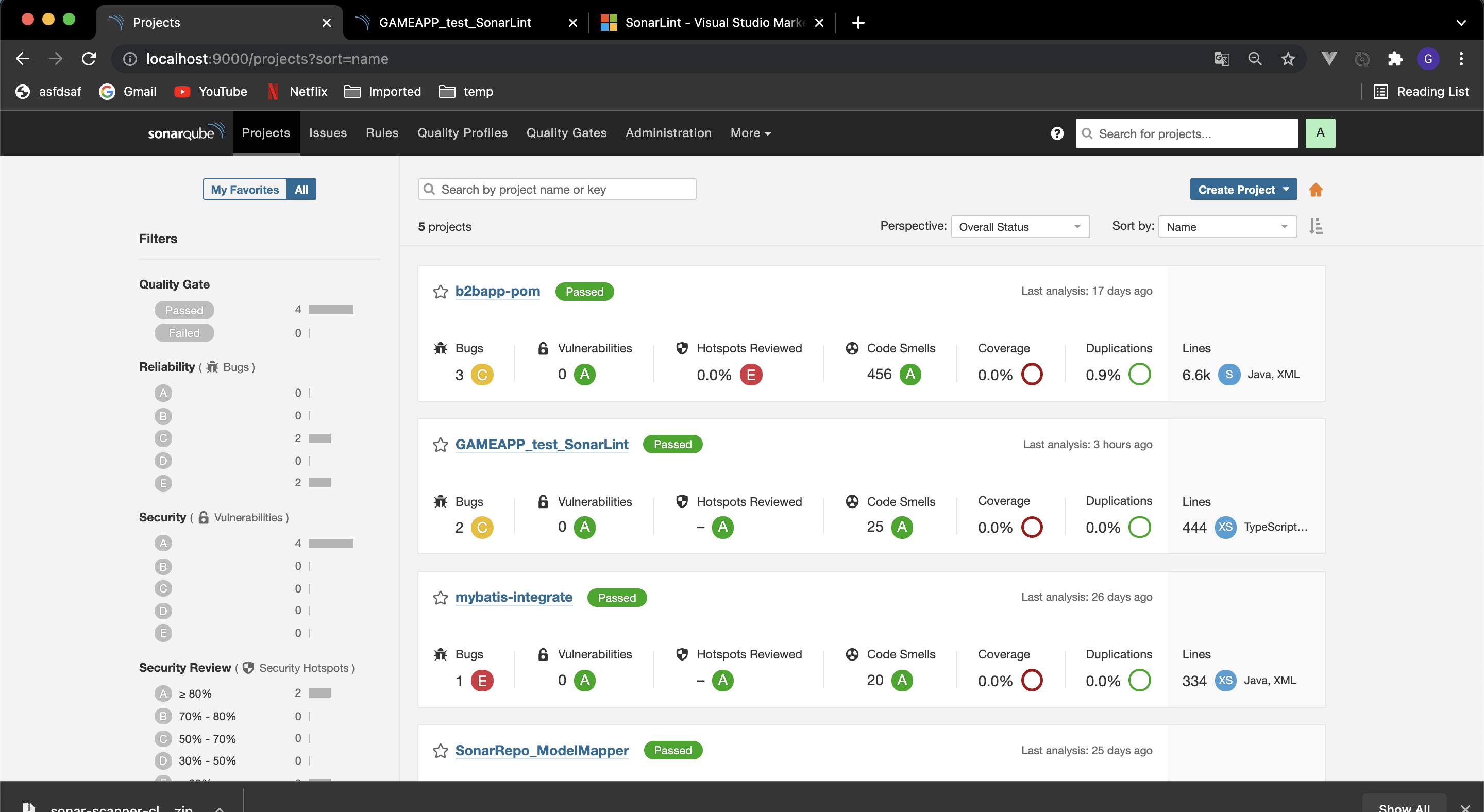The height and width of the screenshot is (812, 1484).
Task: Click Show All downloads button
Action: pyautogui.click(x=1404, y=804)
